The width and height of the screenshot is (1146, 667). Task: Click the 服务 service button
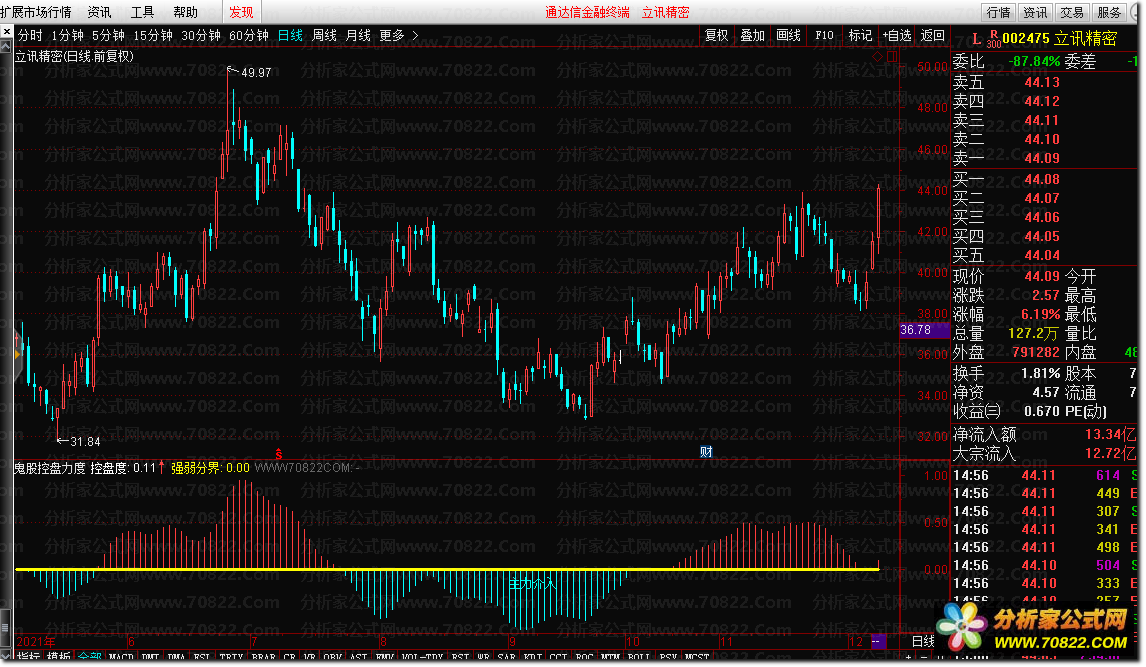[x=1109, y=12]
